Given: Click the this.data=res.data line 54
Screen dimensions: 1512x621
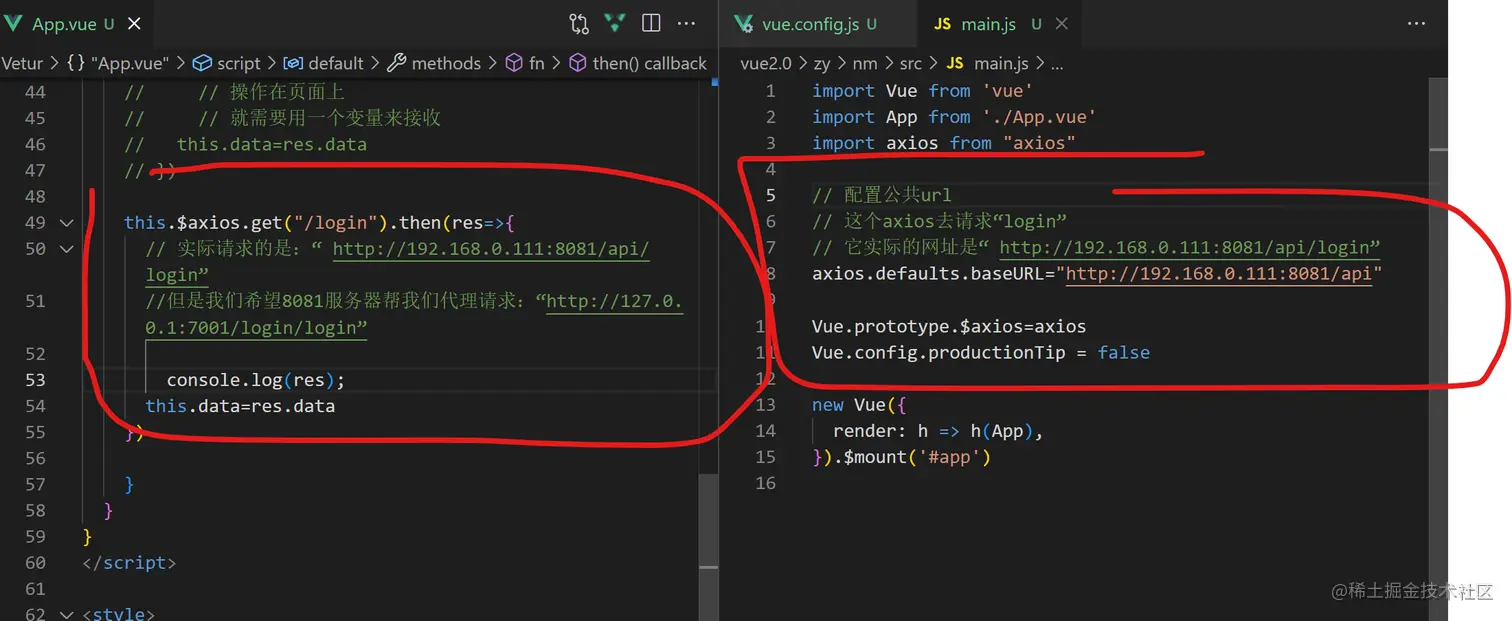Looking at the screenshot, I should coord(240,406).
